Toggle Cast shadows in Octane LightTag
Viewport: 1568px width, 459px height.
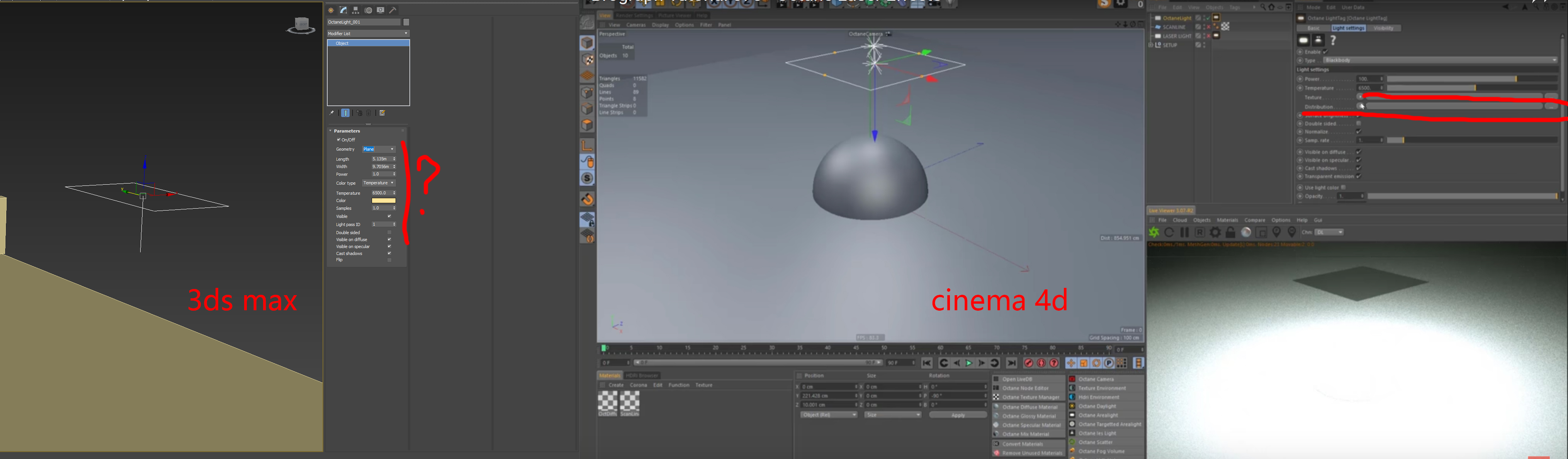1358,168
